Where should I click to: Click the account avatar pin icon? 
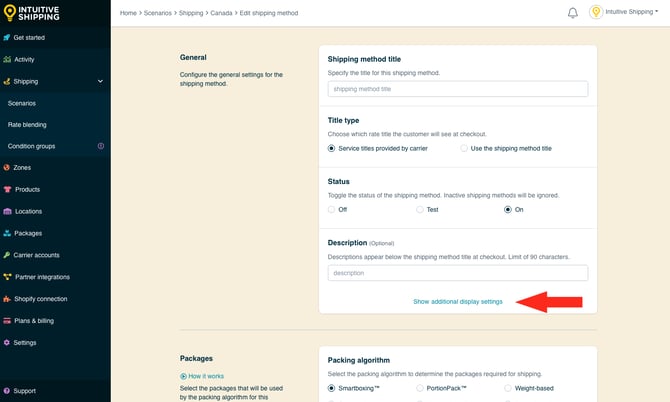[596, 12]
